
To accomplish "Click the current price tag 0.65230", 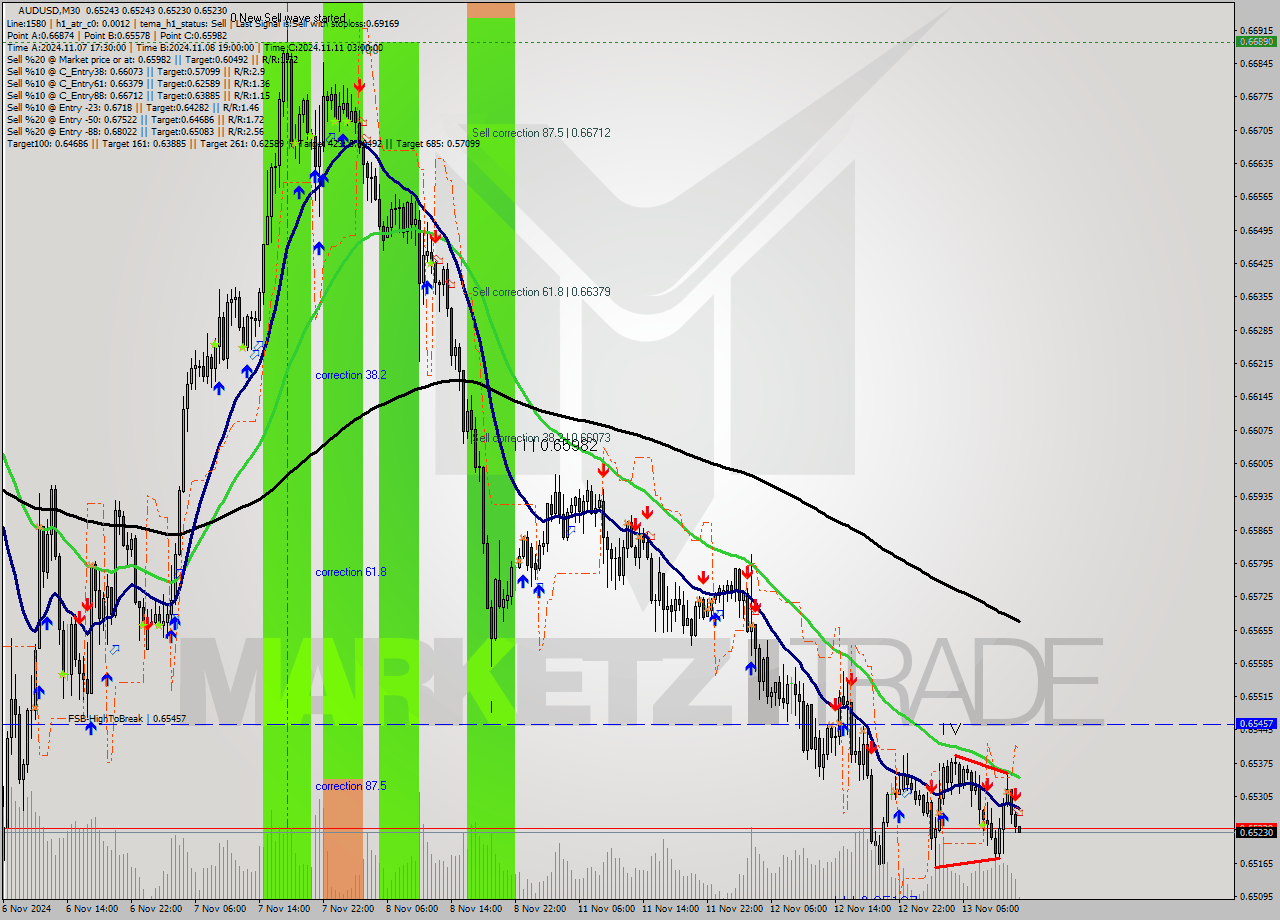I will 1256,832.
